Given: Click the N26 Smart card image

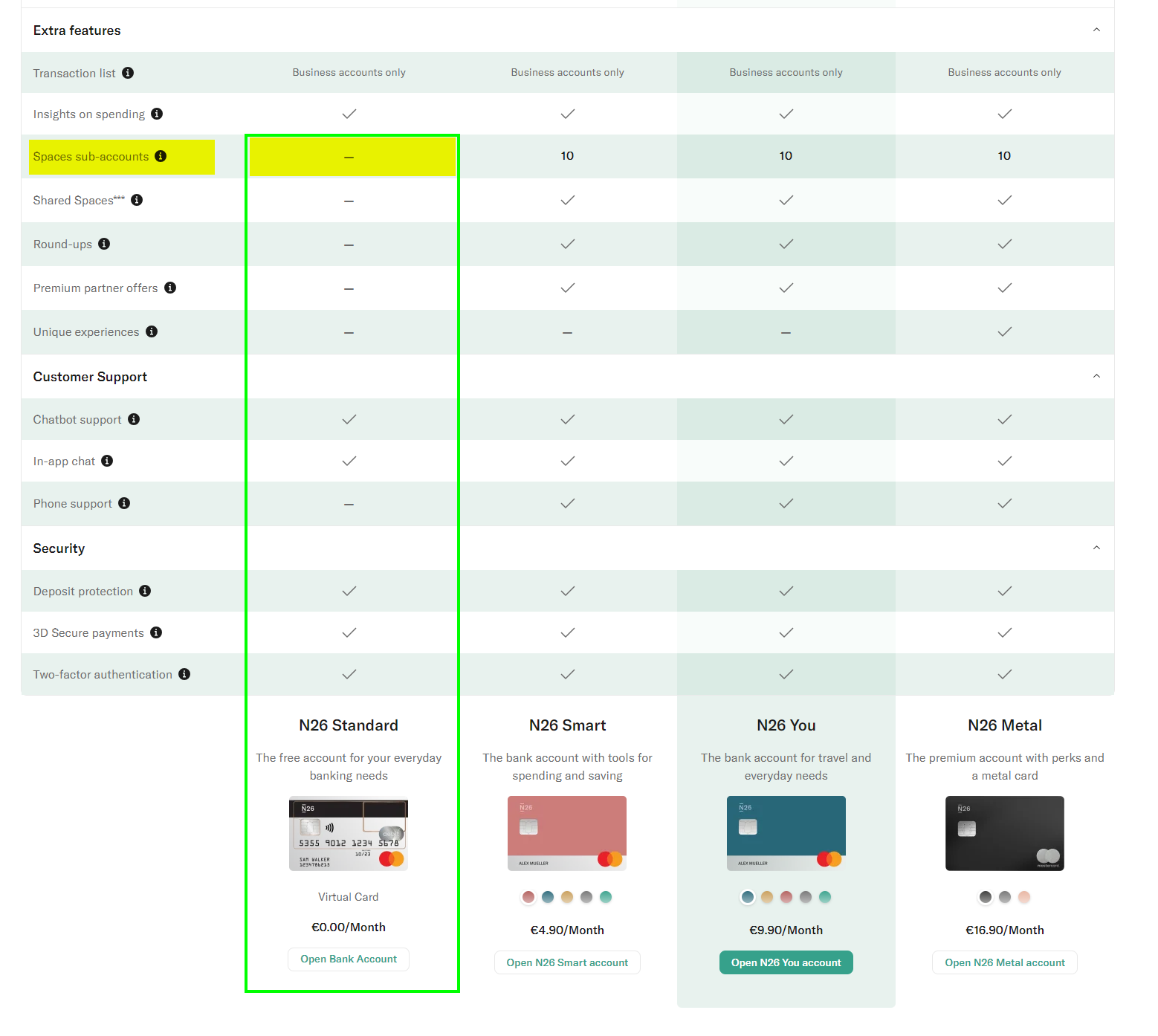Looking at the screenshot, I should 567,833.
